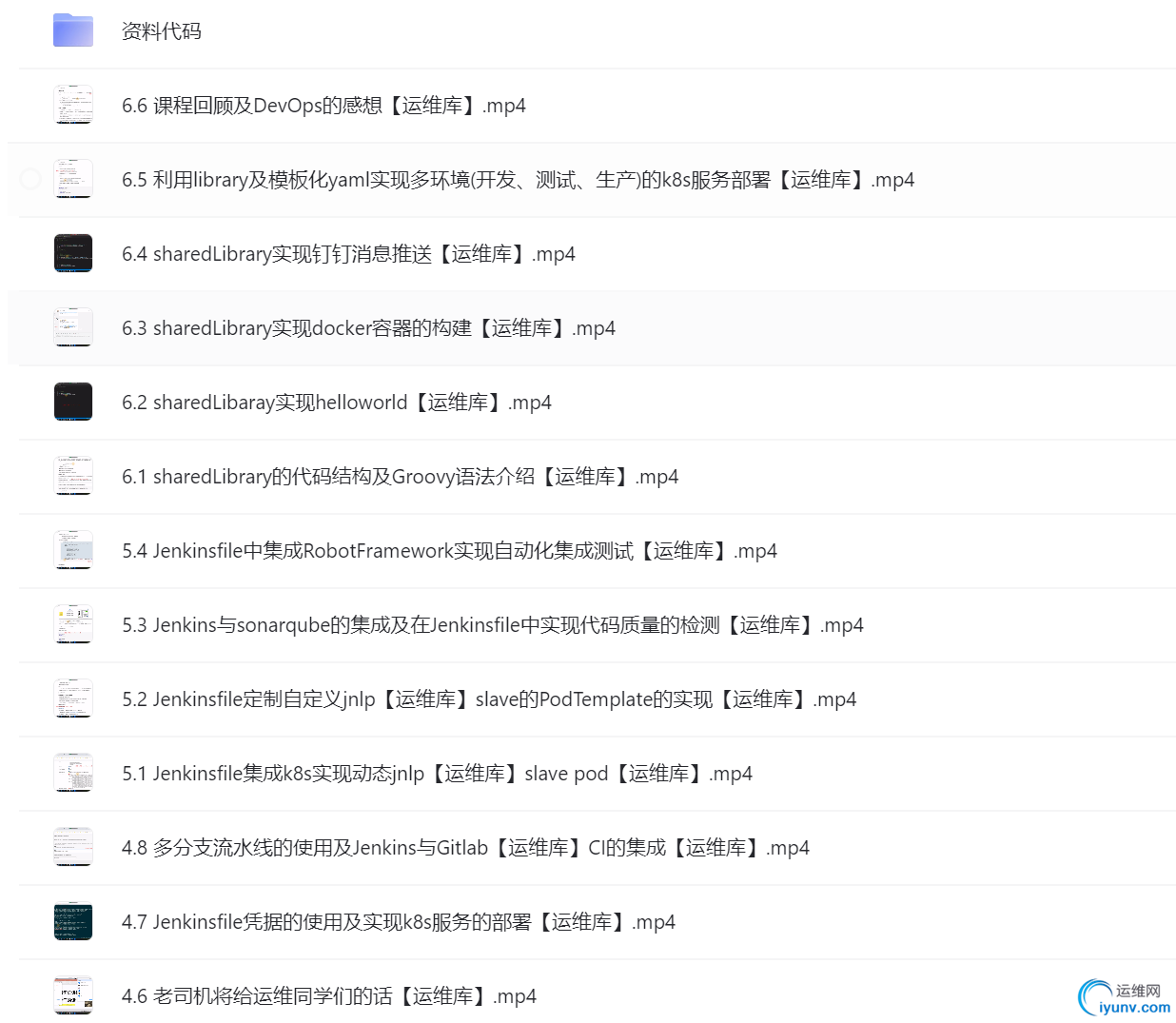1176x1023 pixels.
Task: Select file 5.4 Jenkinsfile中集成RobotFramework.mp4
Action: point(449,551)
